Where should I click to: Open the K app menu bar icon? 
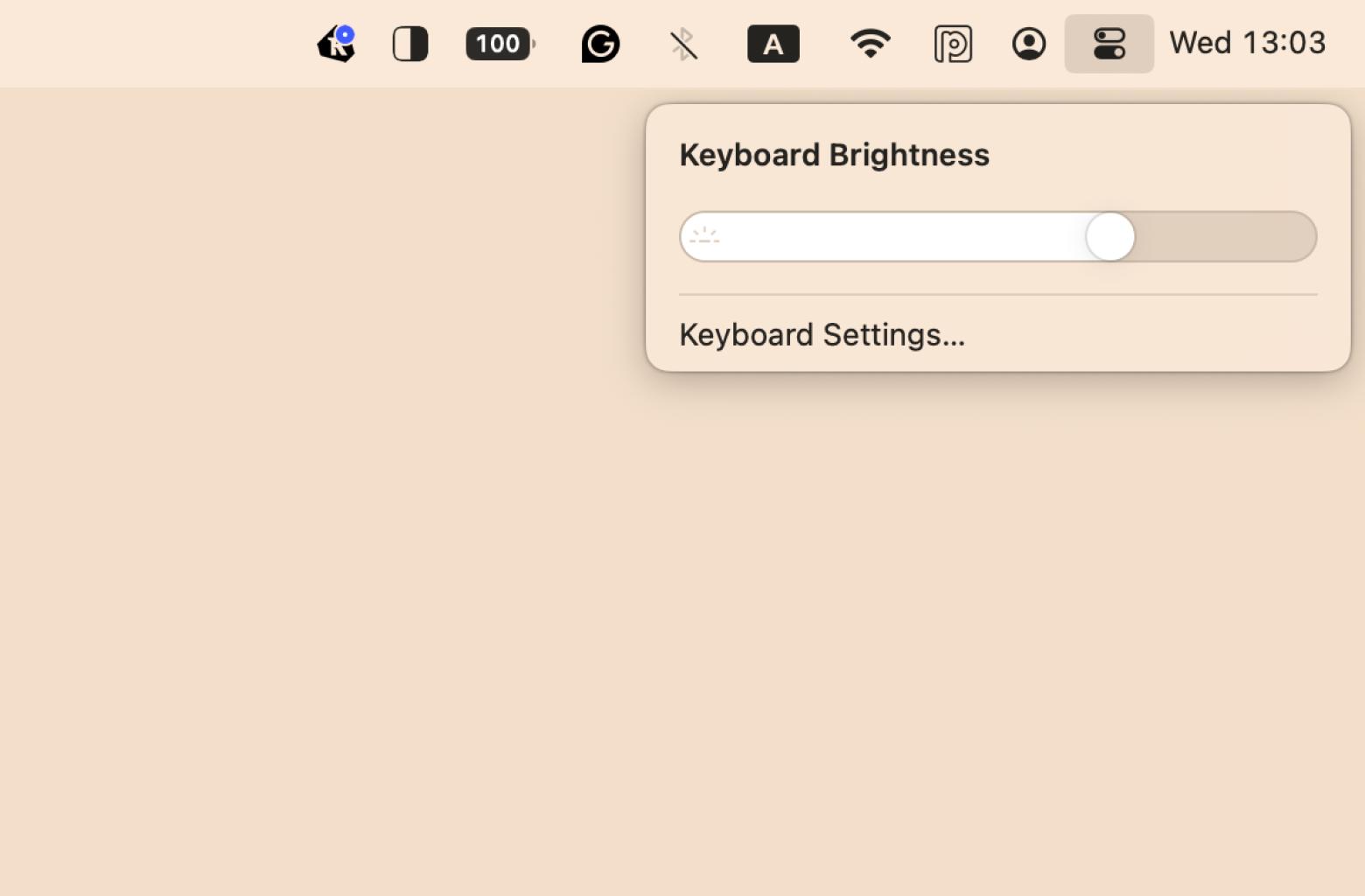(335, 45)
